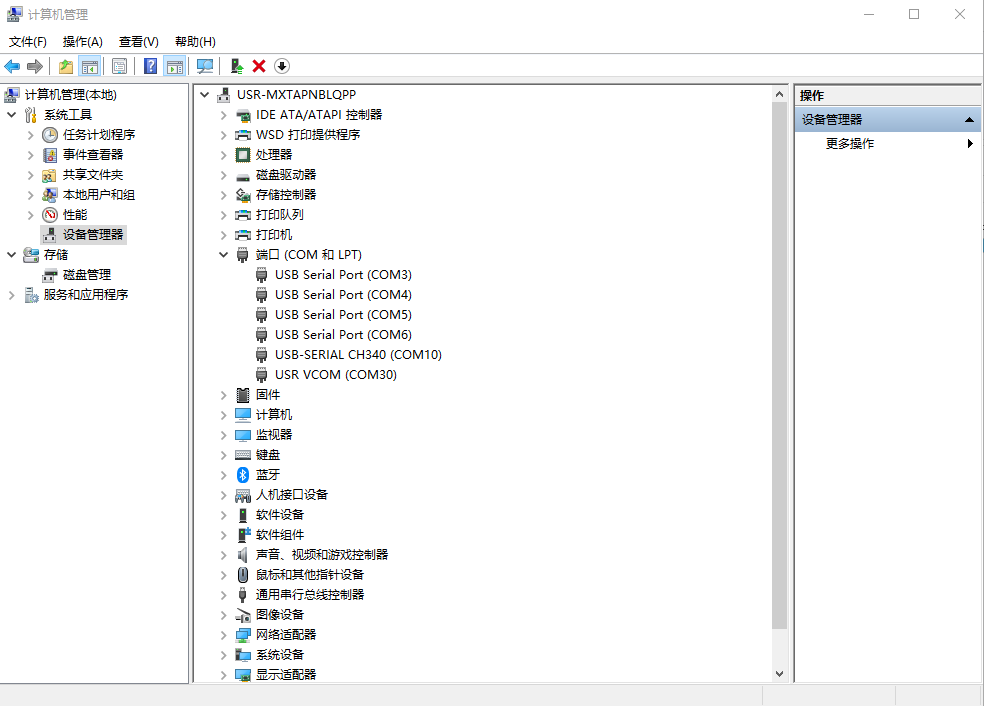Click the Update driver green arrow icon

237,66
